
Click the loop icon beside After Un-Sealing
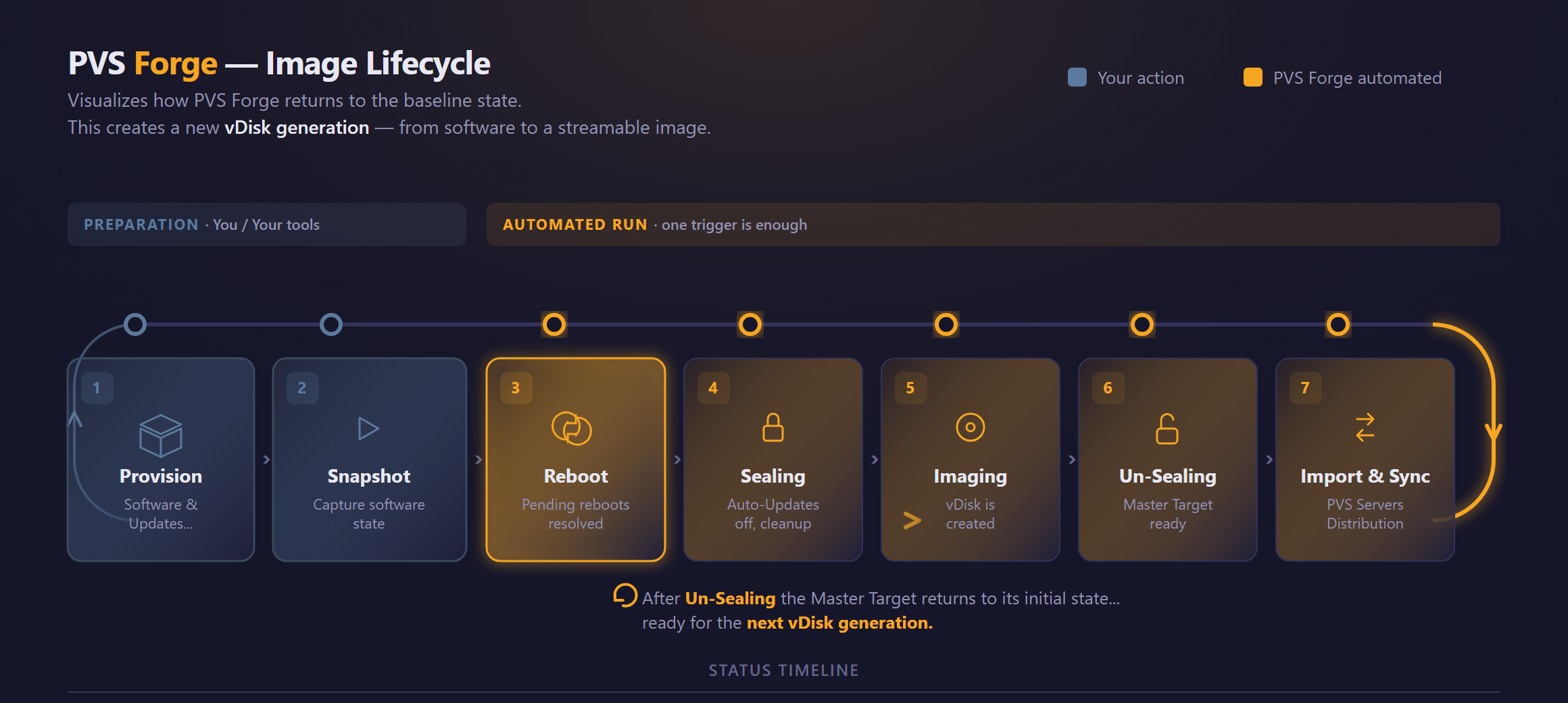point(625,596)
